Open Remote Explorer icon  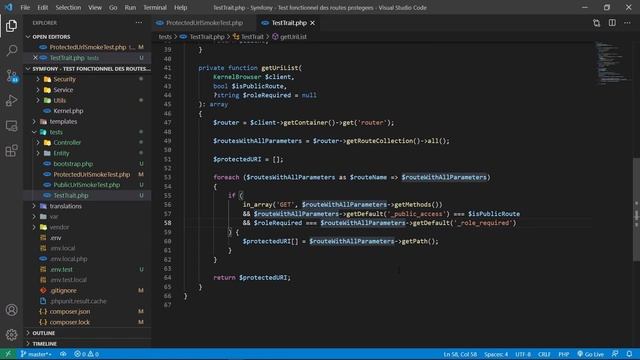[11, 126]
